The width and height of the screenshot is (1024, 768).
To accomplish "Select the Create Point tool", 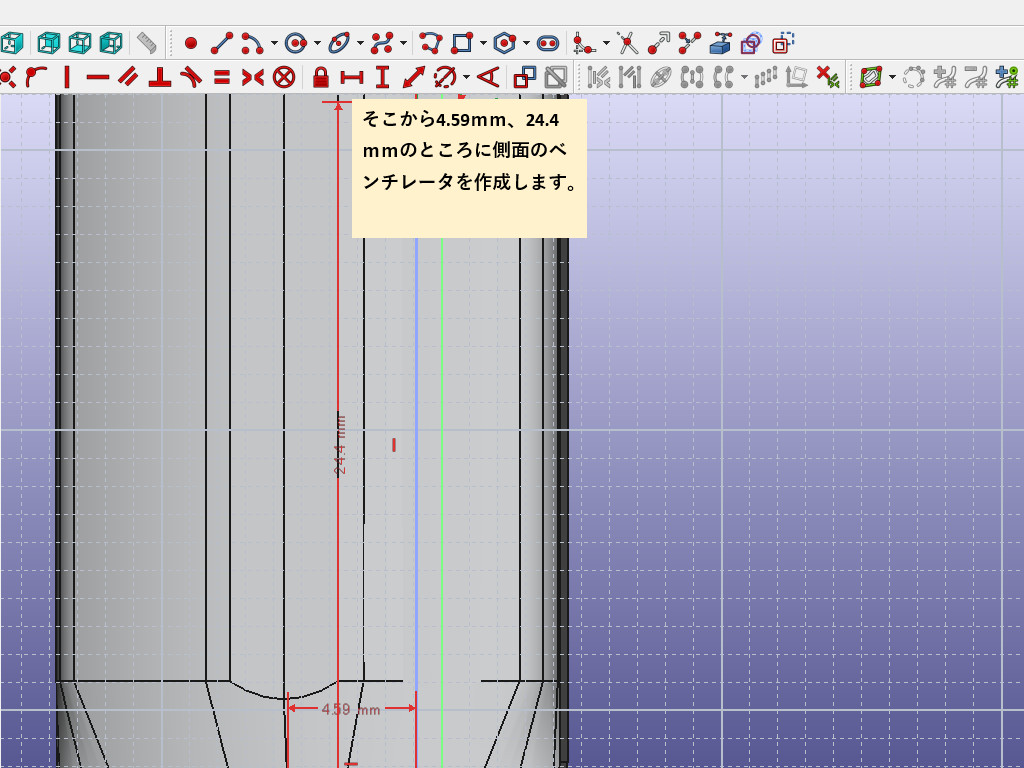I will pos(191,43).
